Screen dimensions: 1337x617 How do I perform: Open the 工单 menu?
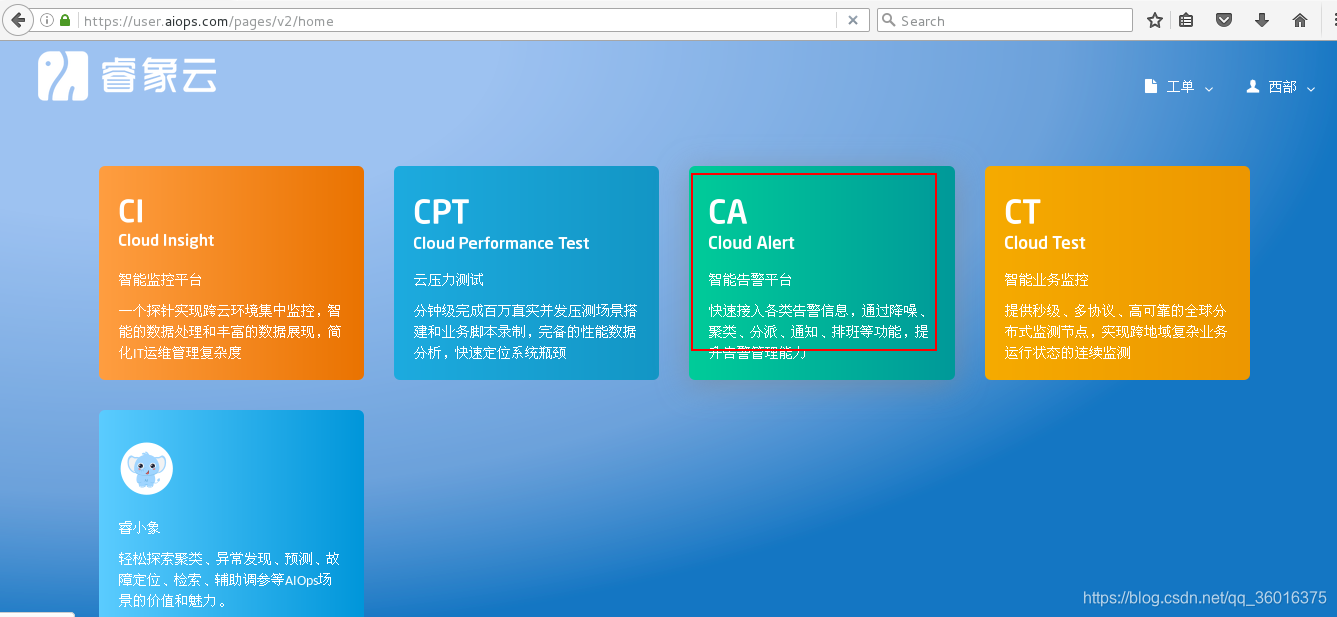1179,87
